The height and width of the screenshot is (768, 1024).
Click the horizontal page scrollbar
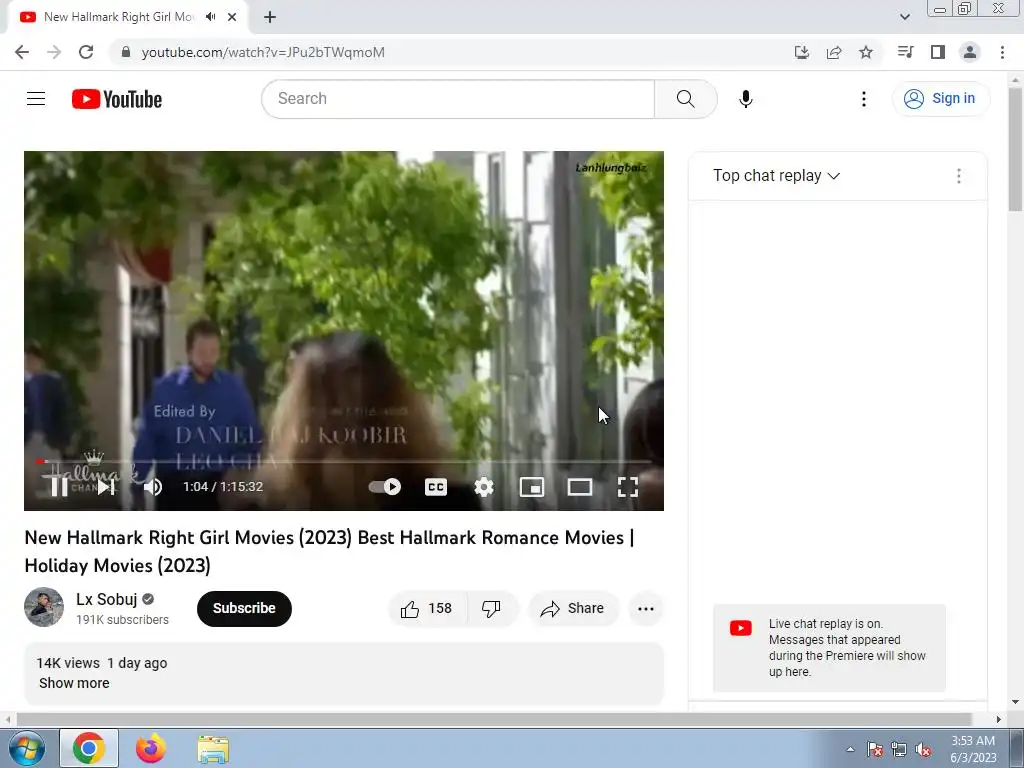[x=494, y=719]
